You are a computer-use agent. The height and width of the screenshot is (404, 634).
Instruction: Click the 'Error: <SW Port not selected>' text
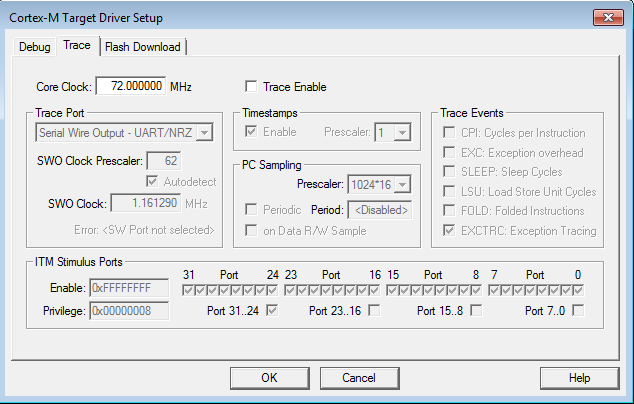[144, 230]
